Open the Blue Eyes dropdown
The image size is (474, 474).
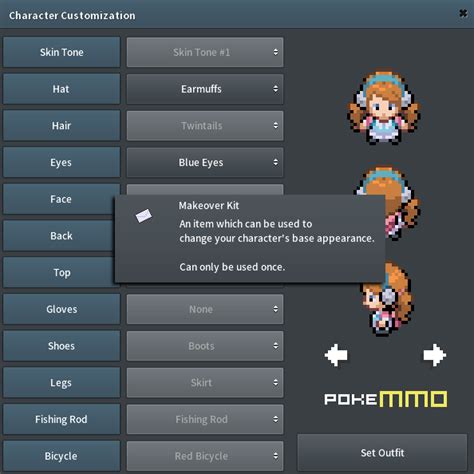205,162
